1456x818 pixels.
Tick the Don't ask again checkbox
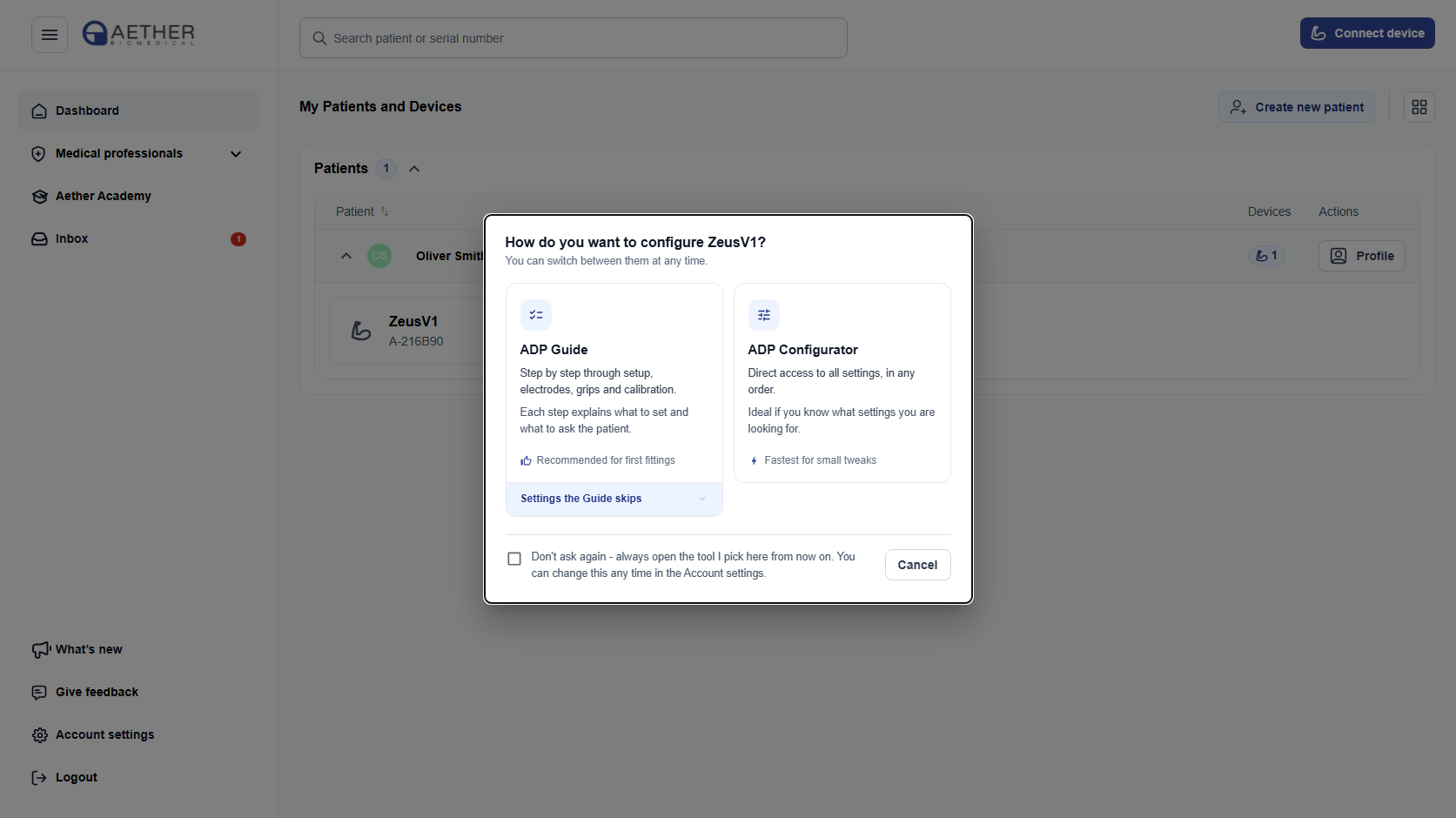pos(514,559)
